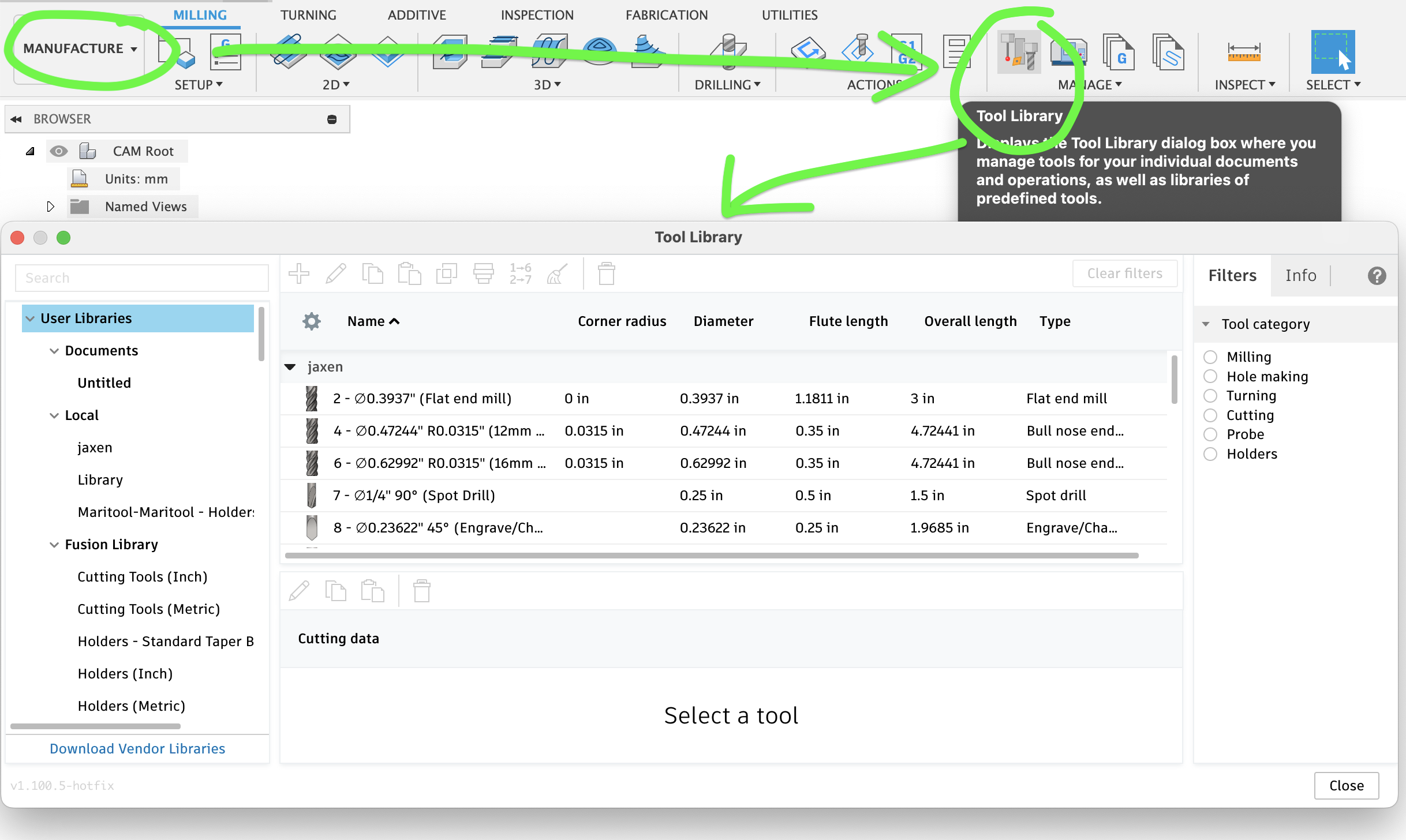The image size is (1406, 840).
Task: Collapse the Fusion Library section
Action: click(54, 545)
